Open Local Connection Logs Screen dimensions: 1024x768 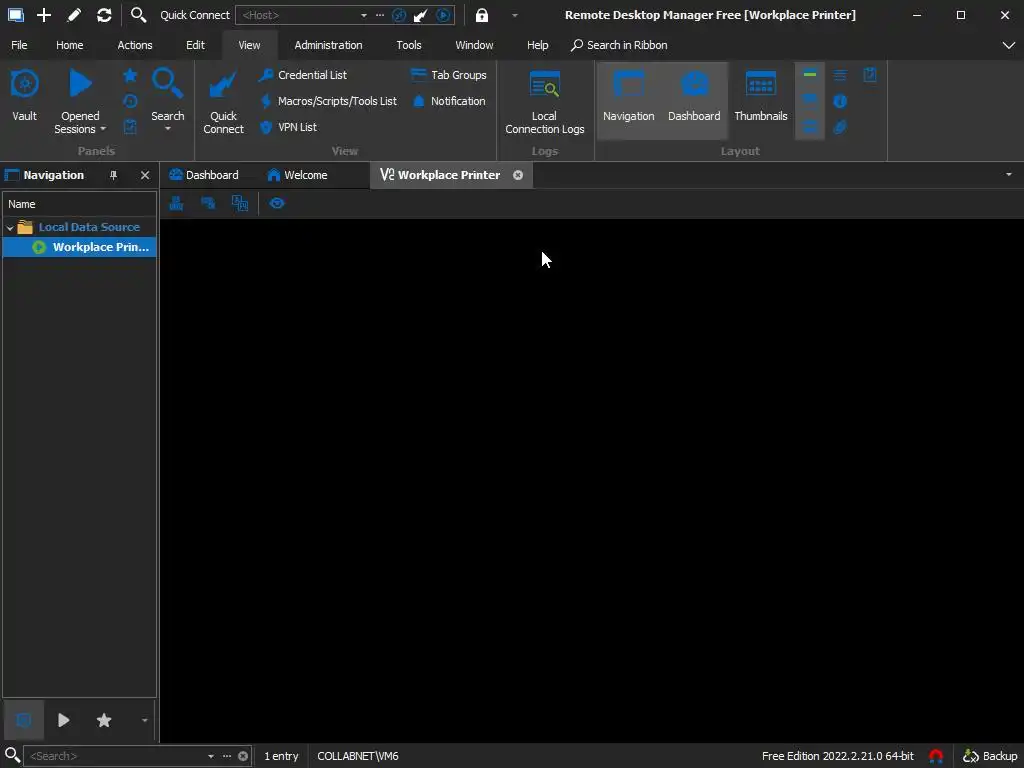click(x=545, y=102)
